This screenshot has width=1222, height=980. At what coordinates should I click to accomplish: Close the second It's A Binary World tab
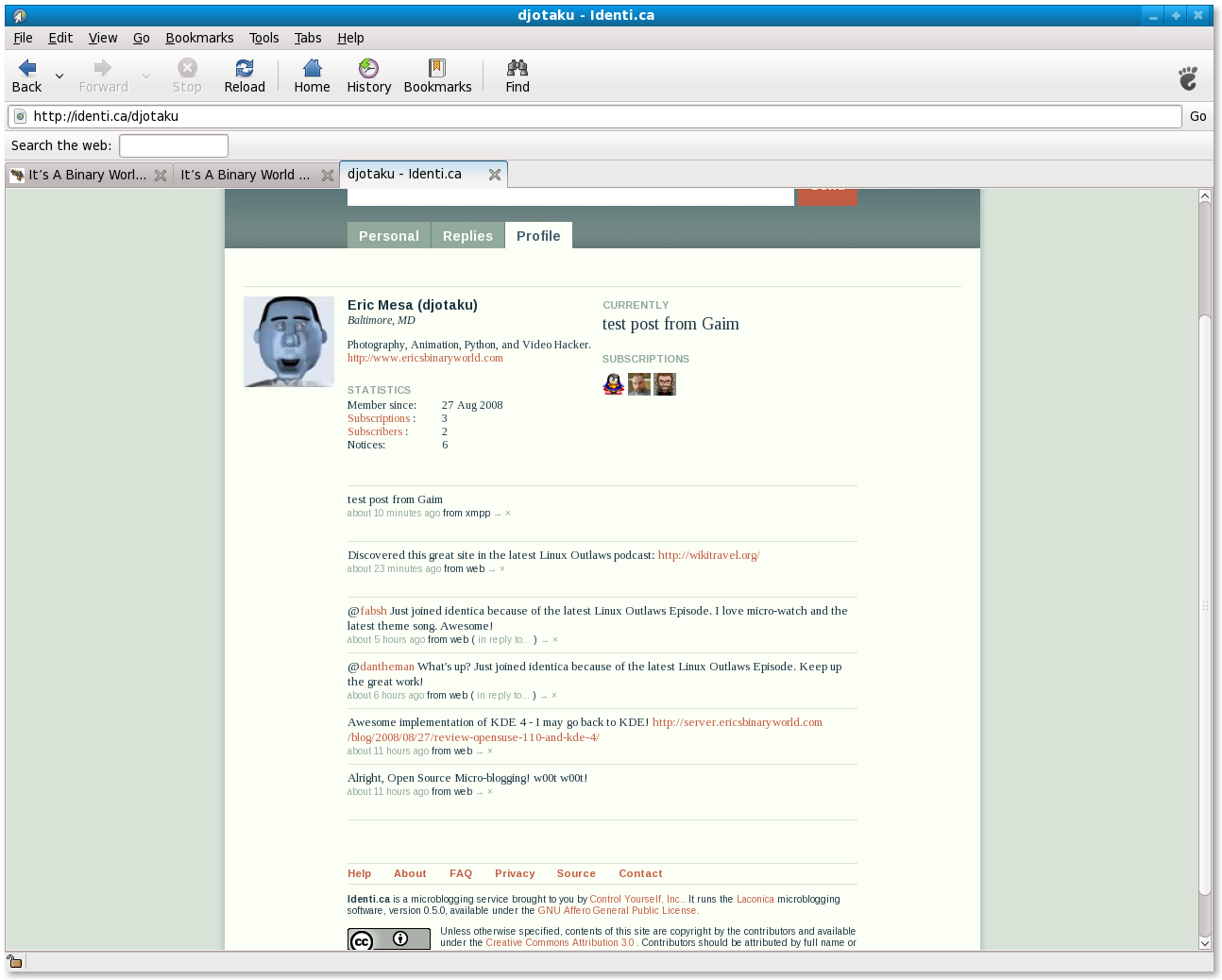(x=328, y=176)
